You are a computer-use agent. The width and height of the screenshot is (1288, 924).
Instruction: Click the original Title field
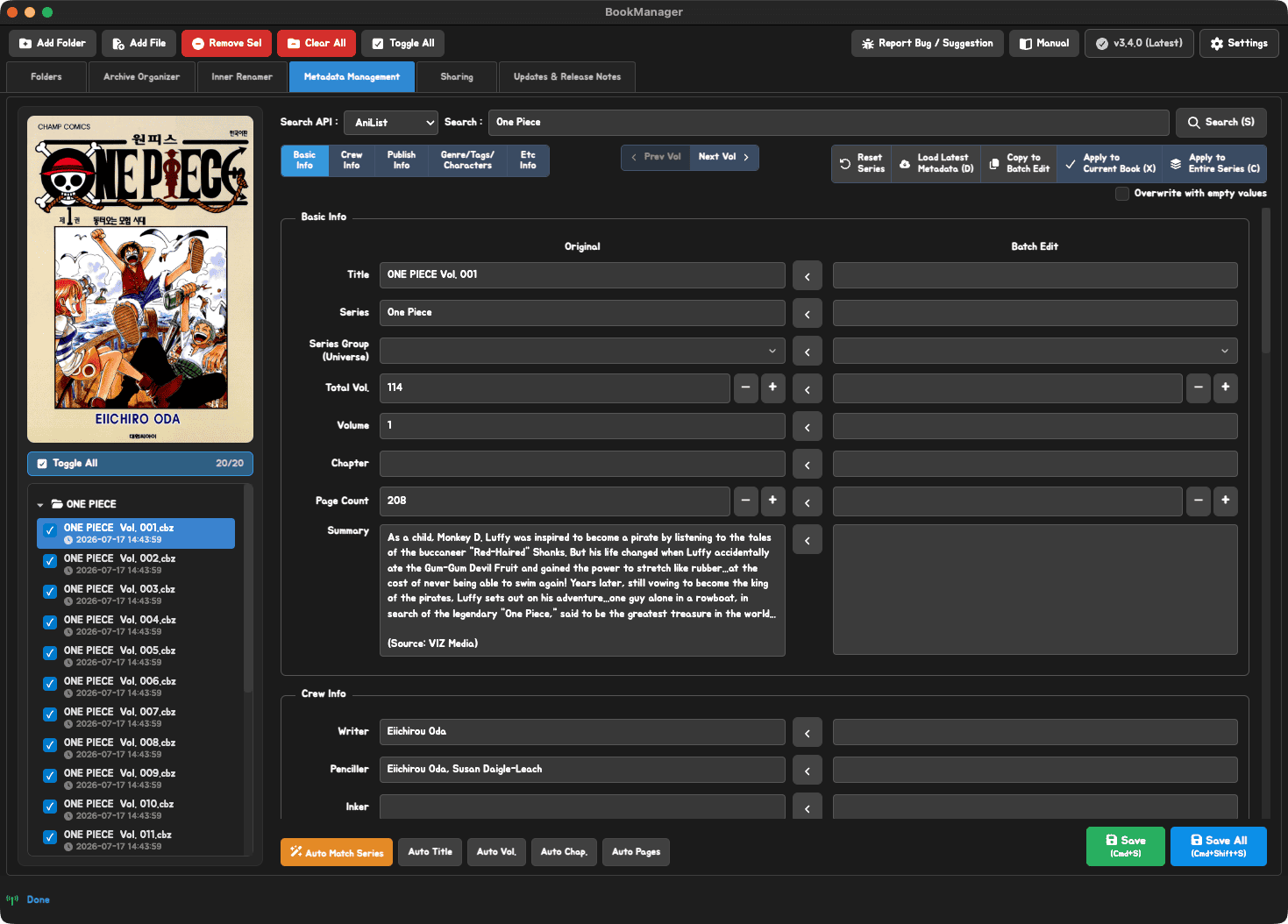pyautogui.click(x=582, y=275)
